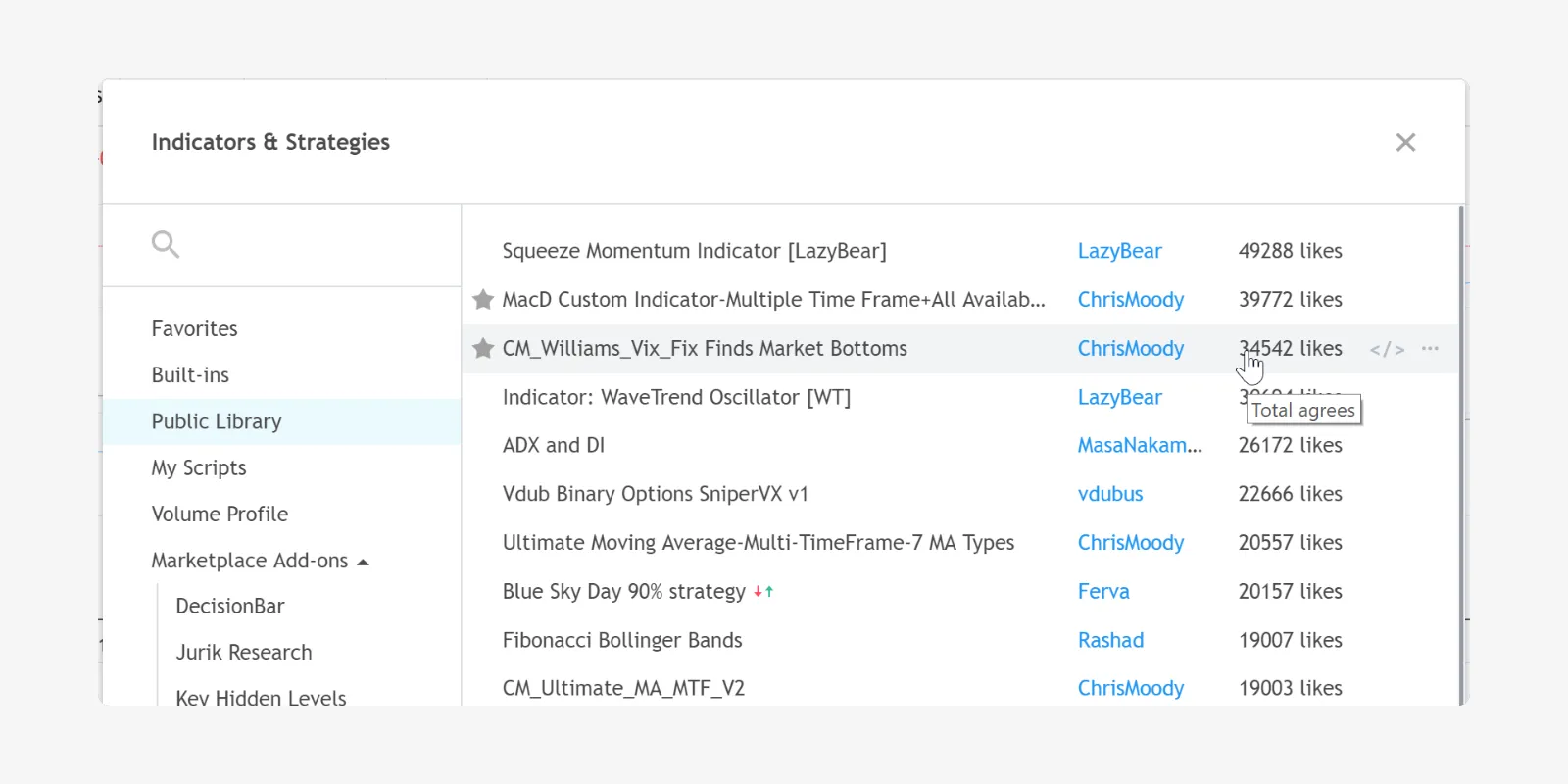Switch to Built-ins category
Screen dimensions: 1568x784
tap(190, 375)
